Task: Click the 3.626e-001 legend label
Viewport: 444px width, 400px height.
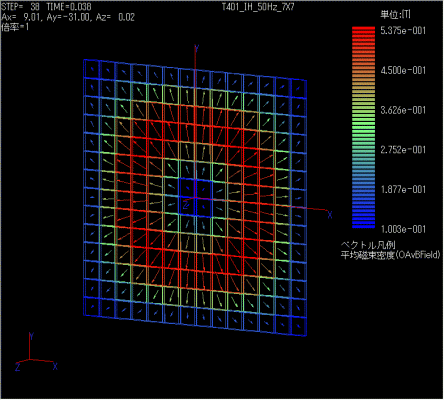Action: tap(403, 110)
